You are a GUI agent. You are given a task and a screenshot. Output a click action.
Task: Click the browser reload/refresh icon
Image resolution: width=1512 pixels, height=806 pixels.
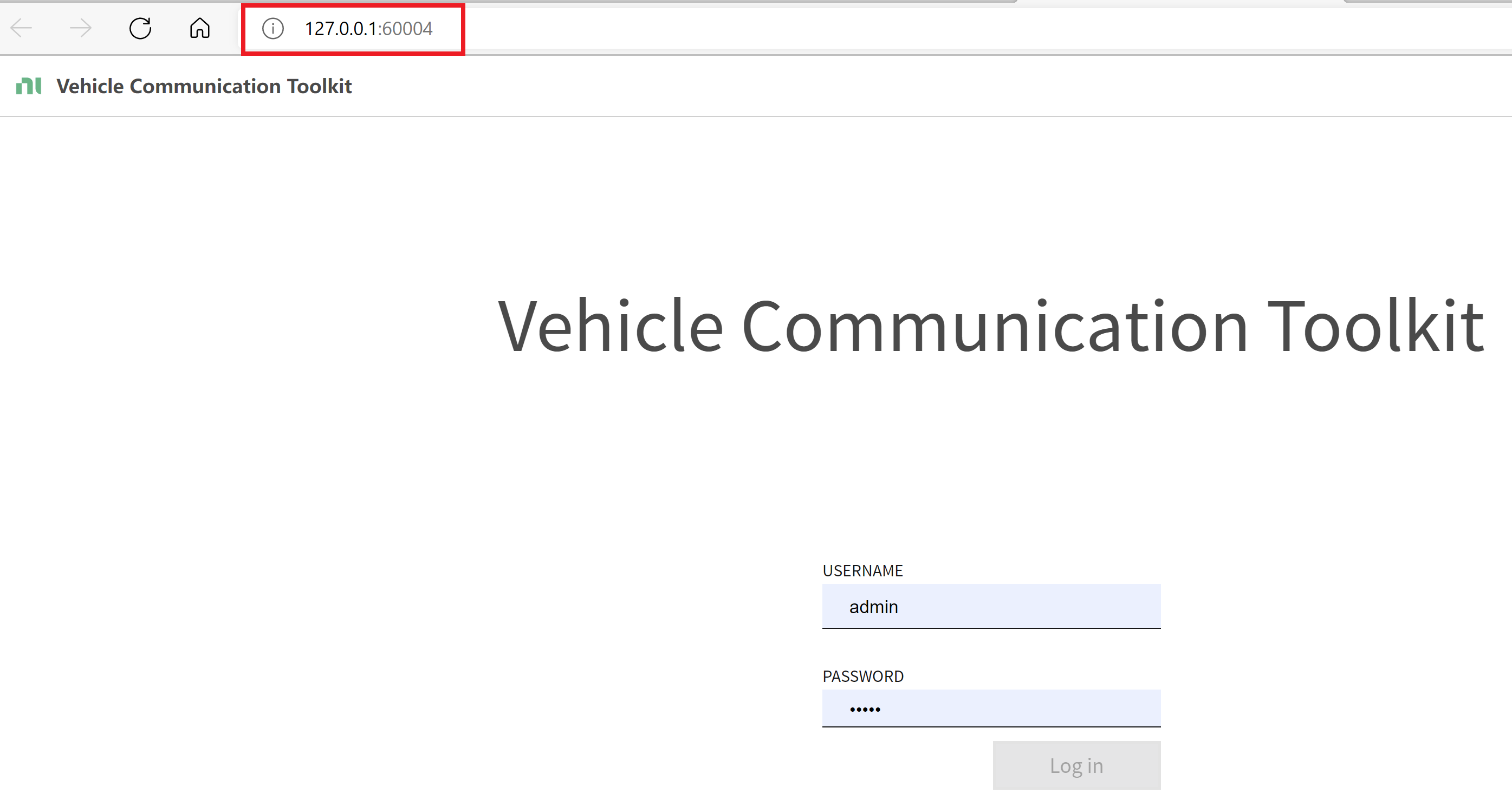pyautogui.click(x=140, y=28)
